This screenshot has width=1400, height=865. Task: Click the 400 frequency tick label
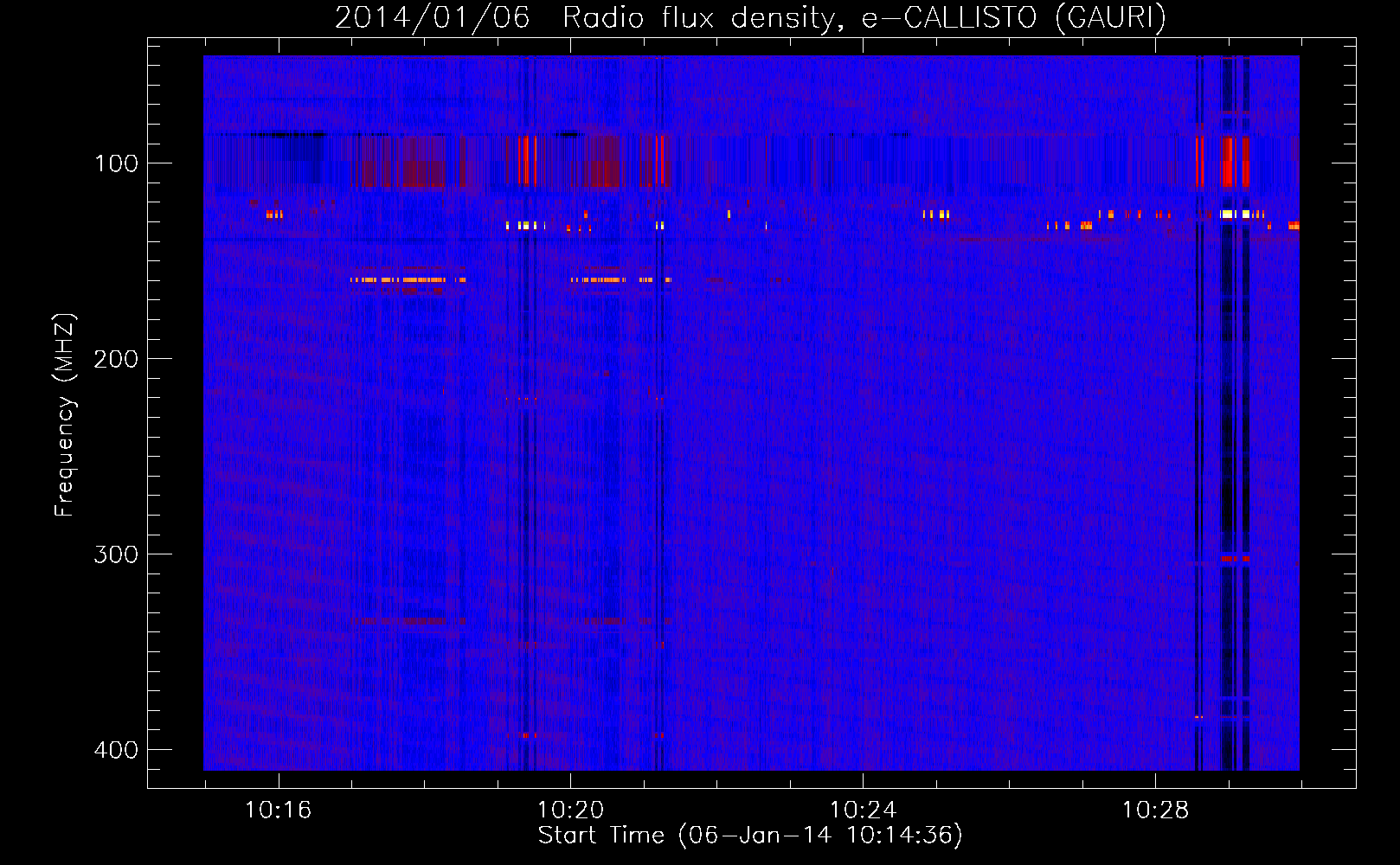pyautogui.click(x=116, y=750)
